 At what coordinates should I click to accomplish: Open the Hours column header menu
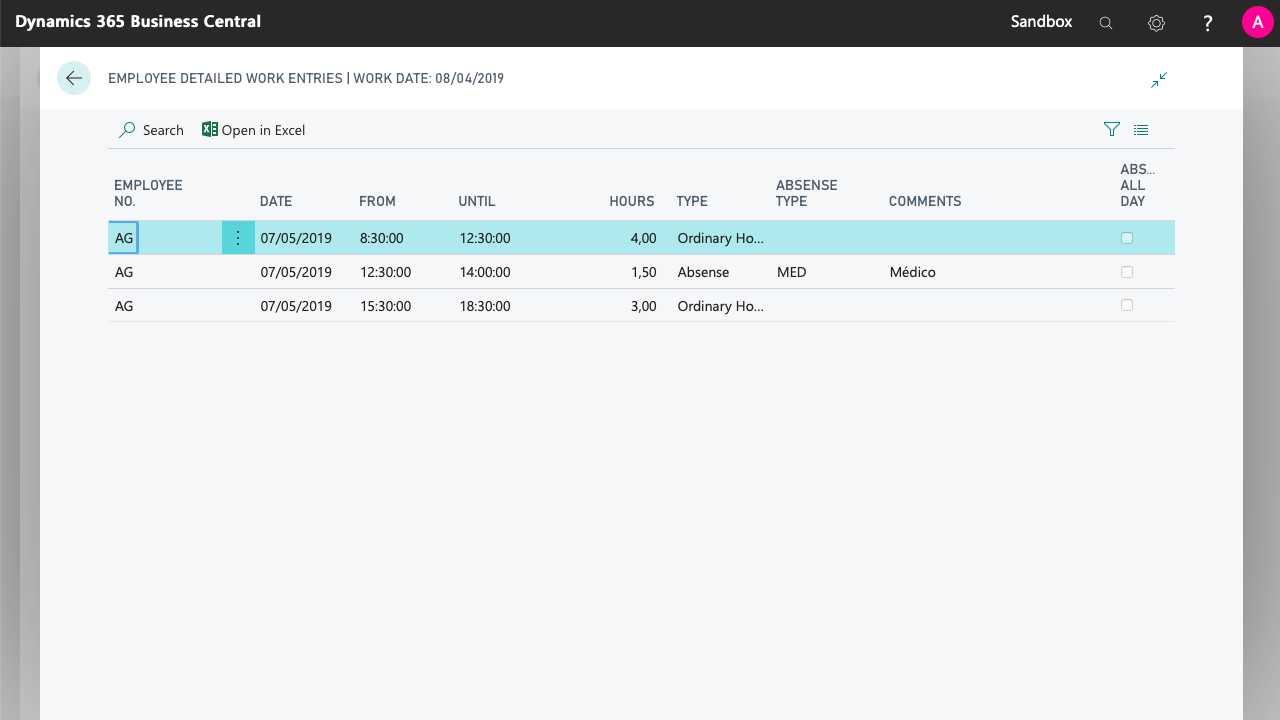point(631,201)
